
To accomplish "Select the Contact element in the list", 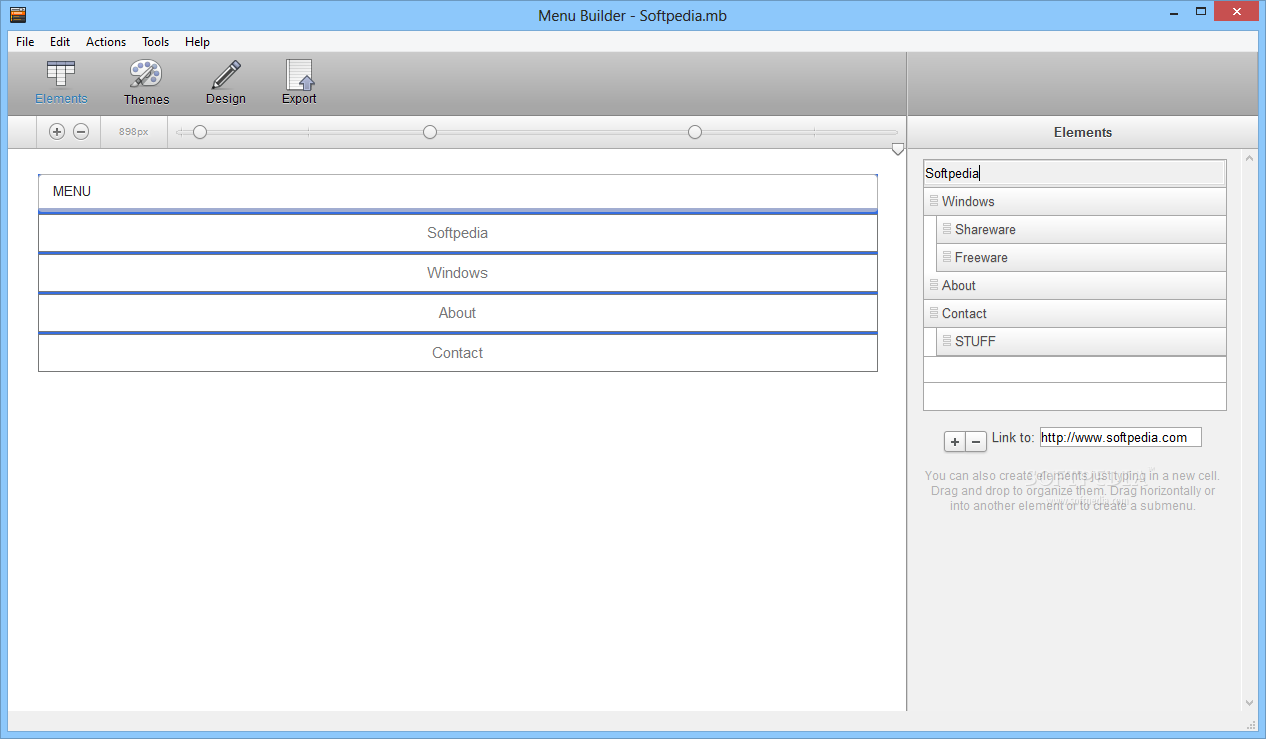I will tap(1075, 313).
